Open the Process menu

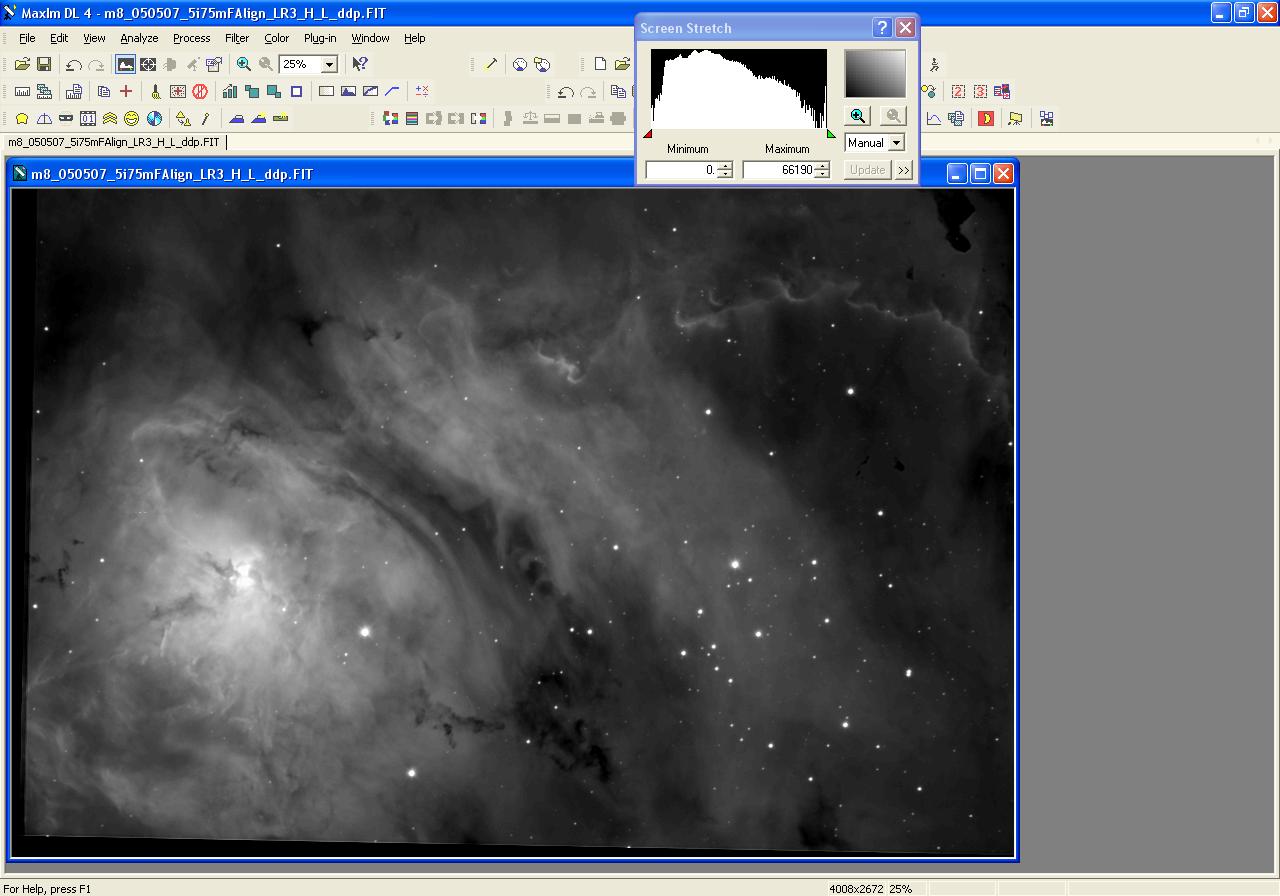tap(191, 38)
